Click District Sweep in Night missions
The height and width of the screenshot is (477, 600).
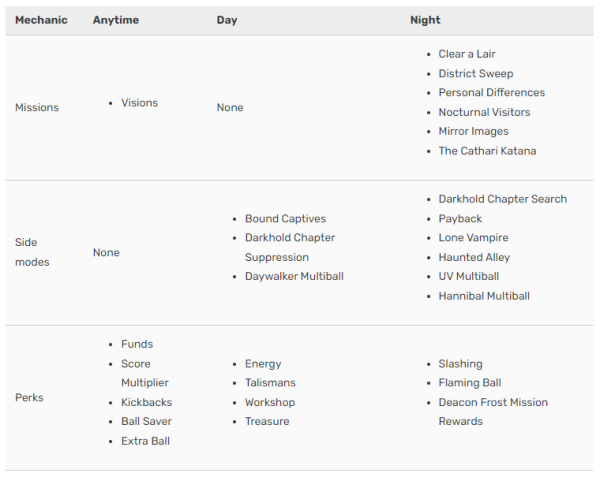(475, 73)
